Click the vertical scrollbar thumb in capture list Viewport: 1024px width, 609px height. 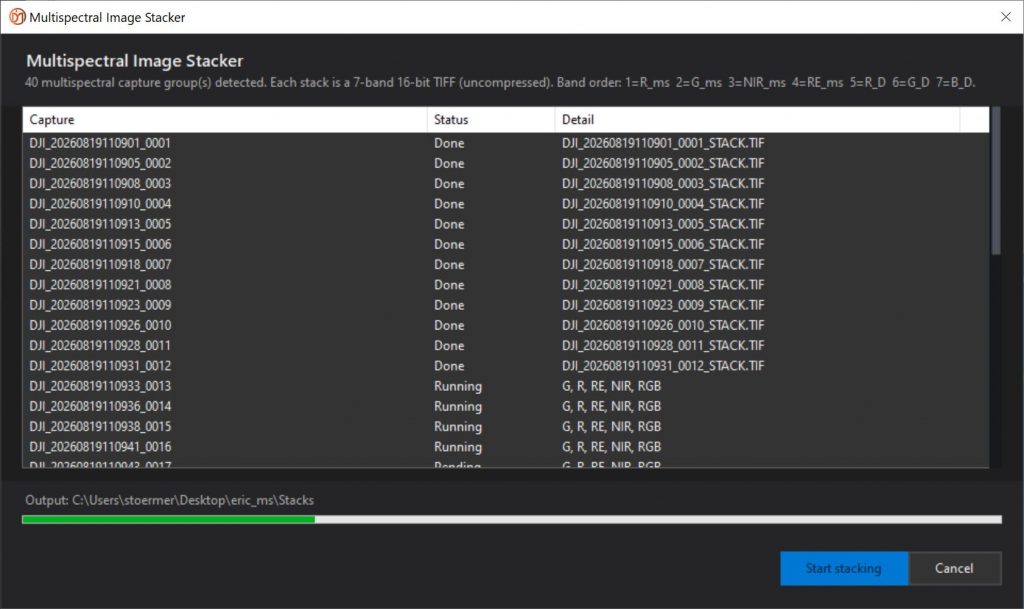[995, 180]
